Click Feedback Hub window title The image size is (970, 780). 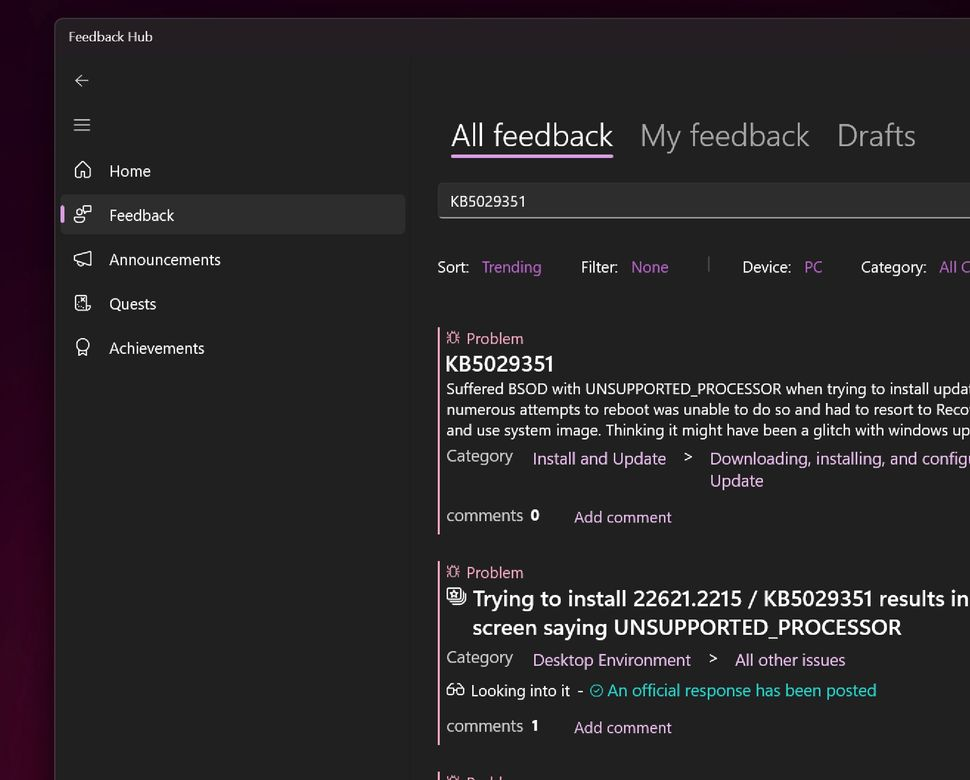click(110, 36)
